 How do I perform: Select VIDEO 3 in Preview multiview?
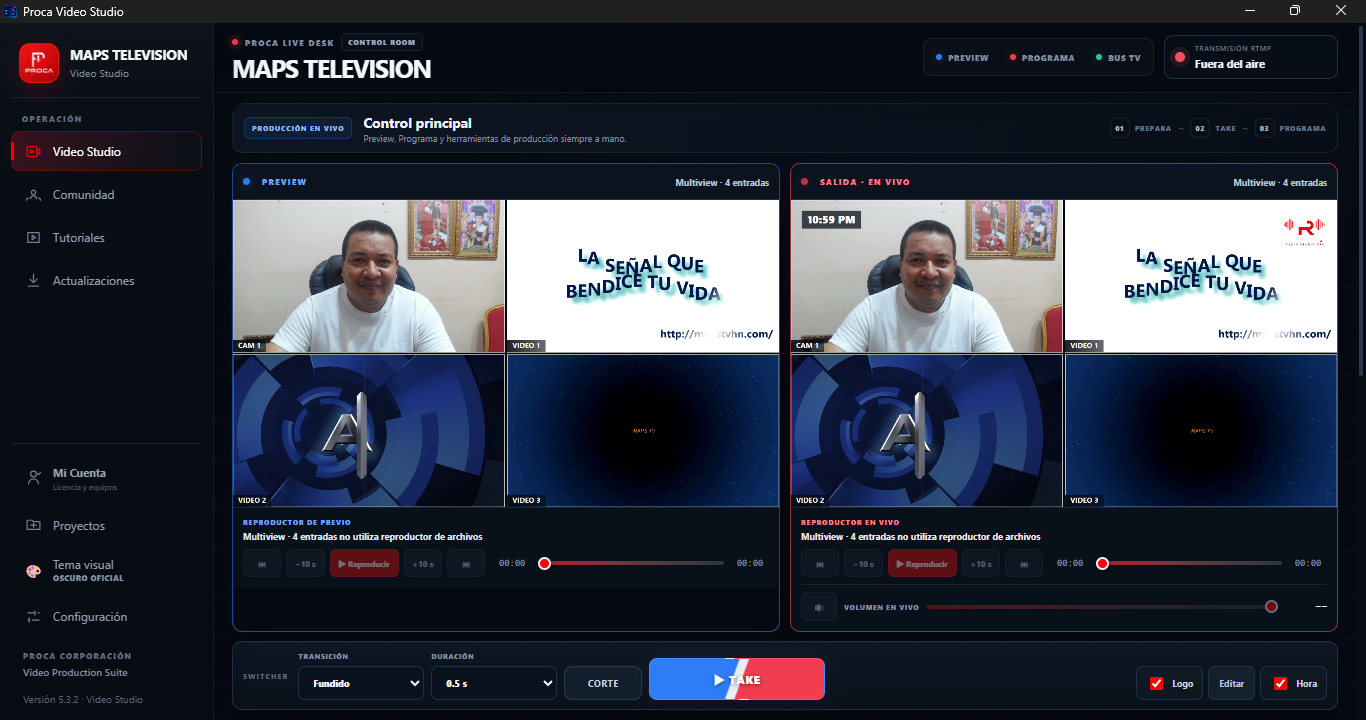tap(642, 431)
